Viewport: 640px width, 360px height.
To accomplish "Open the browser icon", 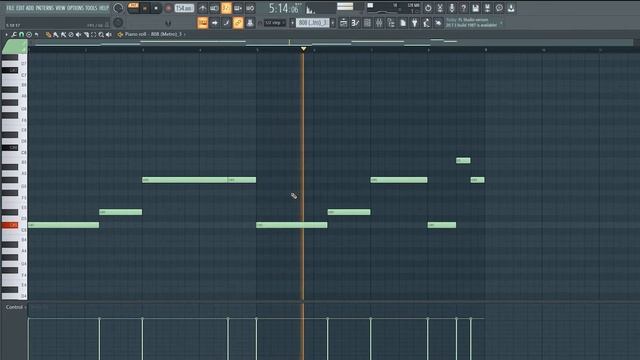I will (391, 23).
